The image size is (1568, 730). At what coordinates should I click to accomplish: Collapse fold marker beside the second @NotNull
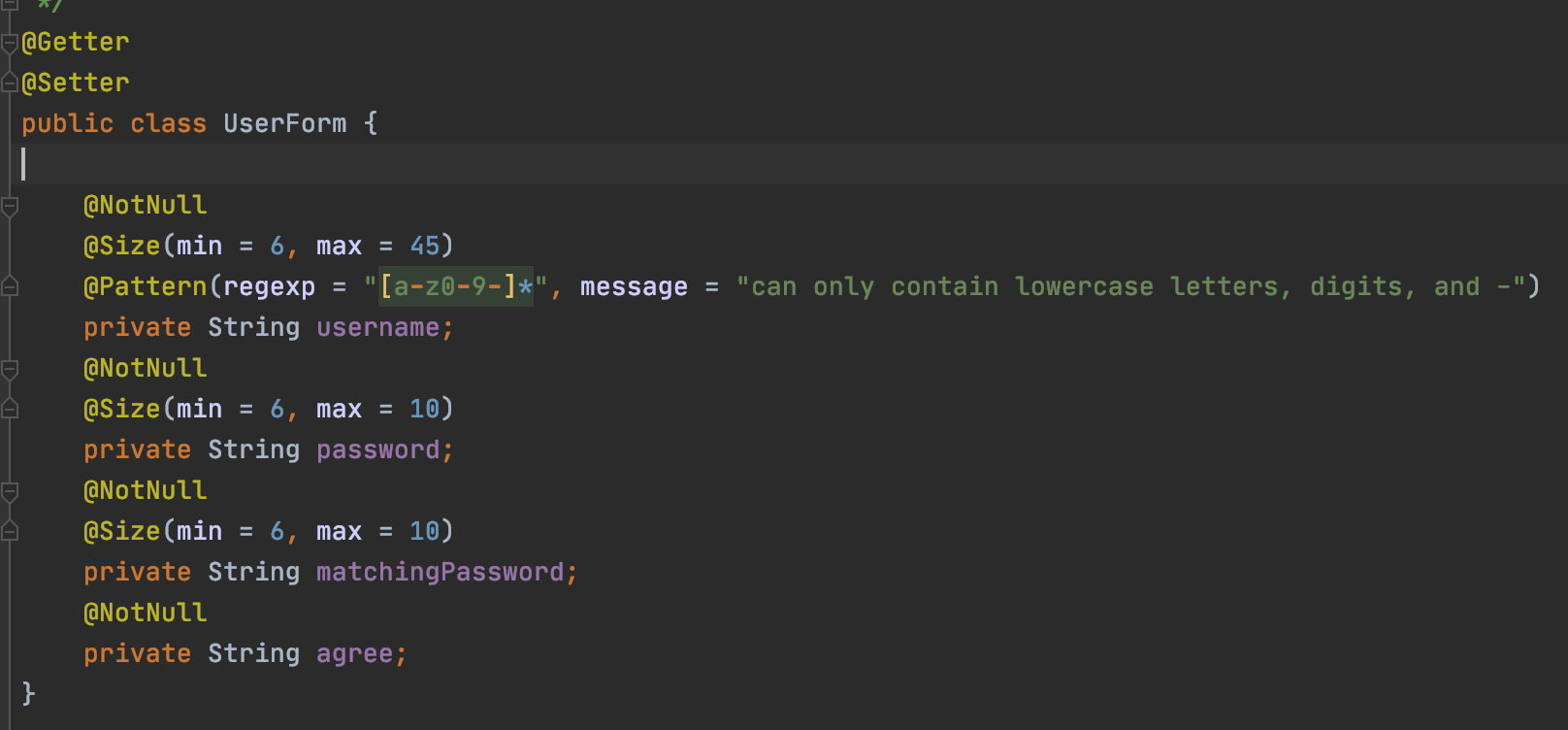pyautogui.click(x=10, y=369)
